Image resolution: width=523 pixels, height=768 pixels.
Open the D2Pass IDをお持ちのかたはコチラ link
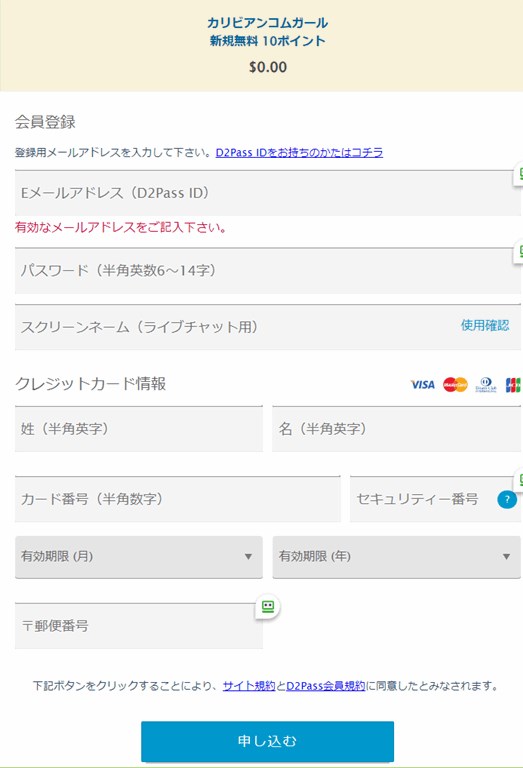click(299, 152)
